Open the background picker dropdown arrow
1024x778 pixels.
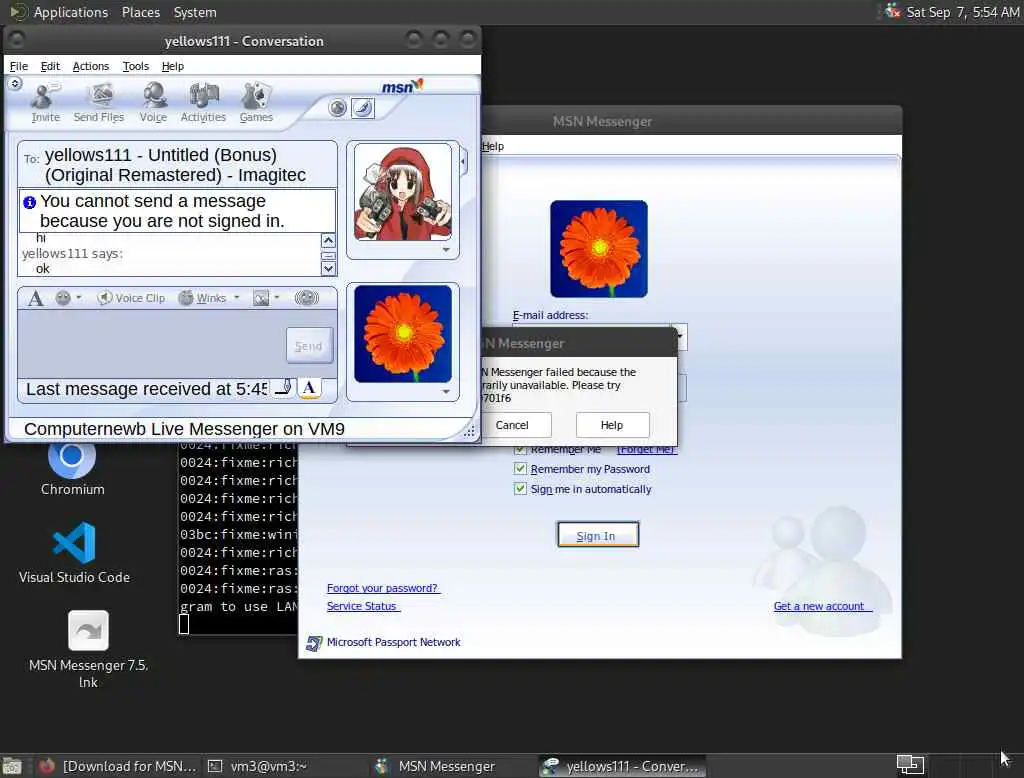click(x=277, y=298)
